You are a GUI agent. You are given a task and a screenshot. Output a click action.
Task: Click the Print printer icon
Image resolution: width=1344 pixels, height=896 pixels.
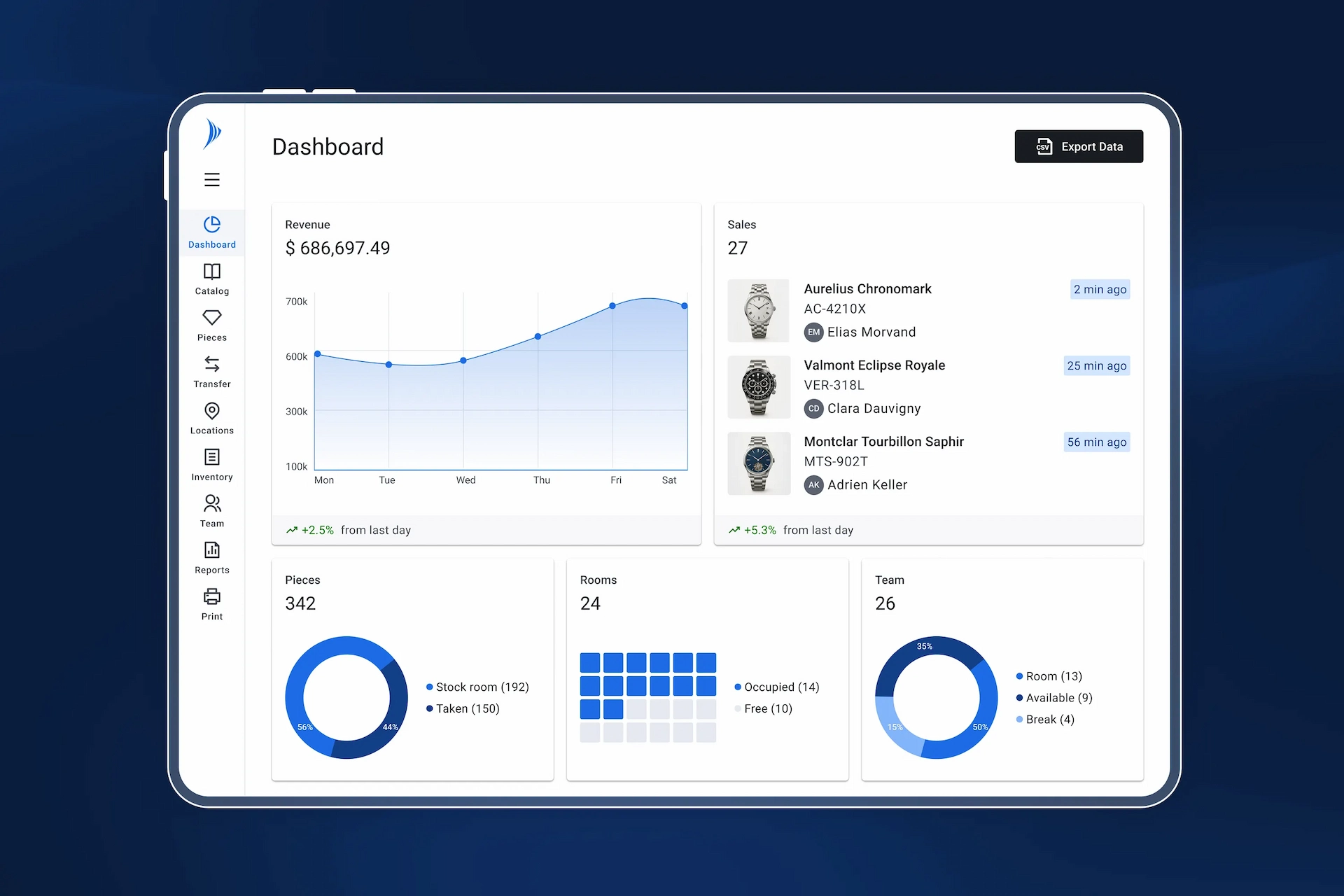211,596
